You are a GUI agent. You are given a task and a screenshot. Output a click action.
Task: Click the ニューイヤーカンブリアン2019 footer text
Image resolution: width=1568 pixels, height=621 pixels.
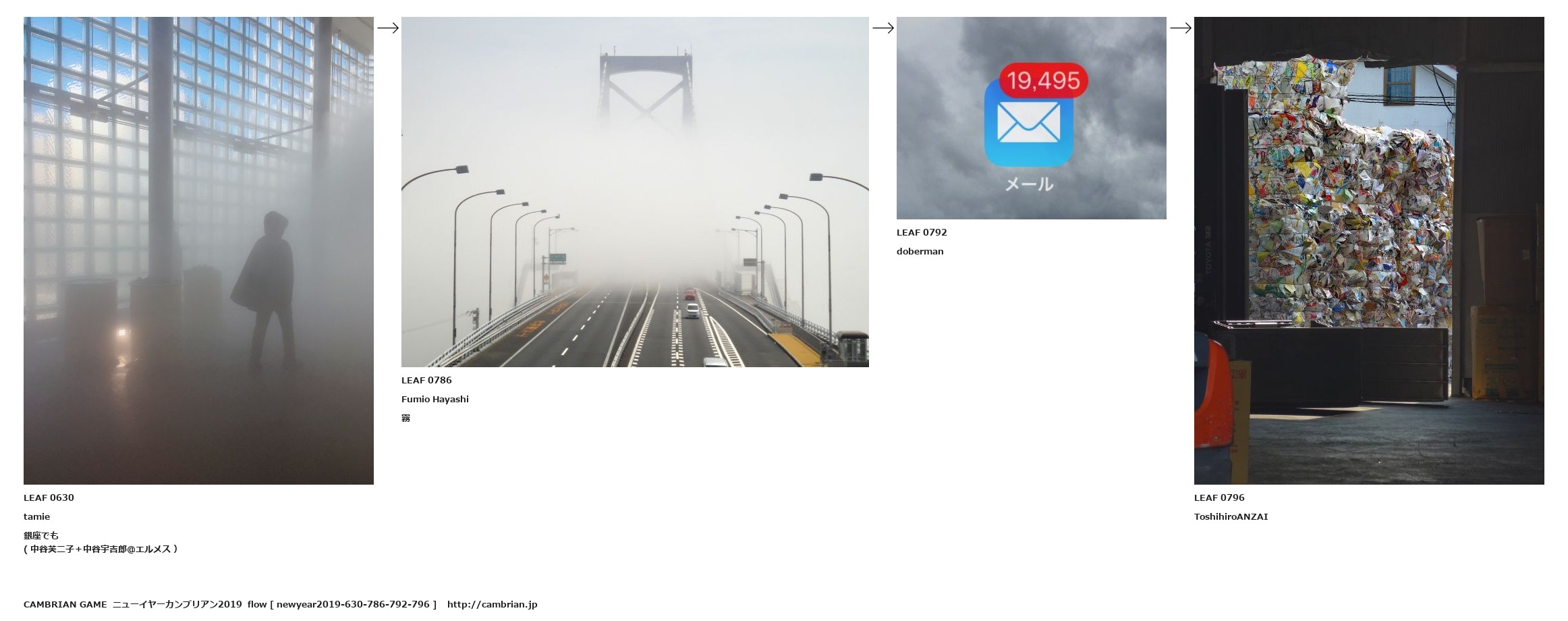coord(177,604)
